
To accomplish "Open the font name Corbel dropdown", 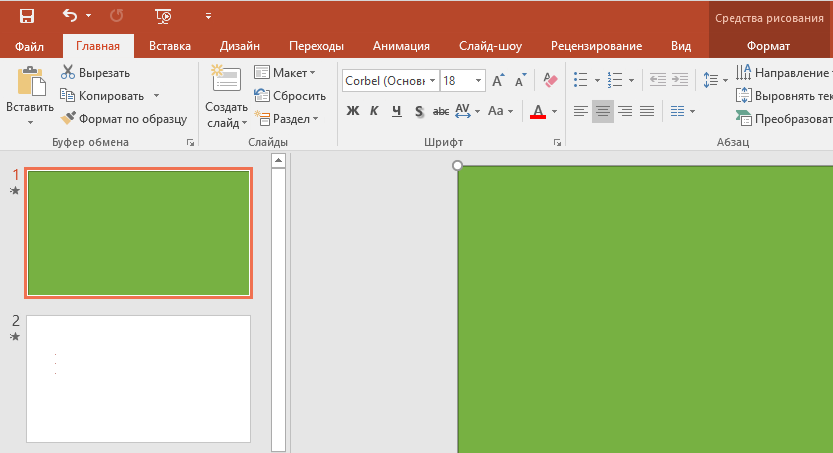I will pos(432,81).
